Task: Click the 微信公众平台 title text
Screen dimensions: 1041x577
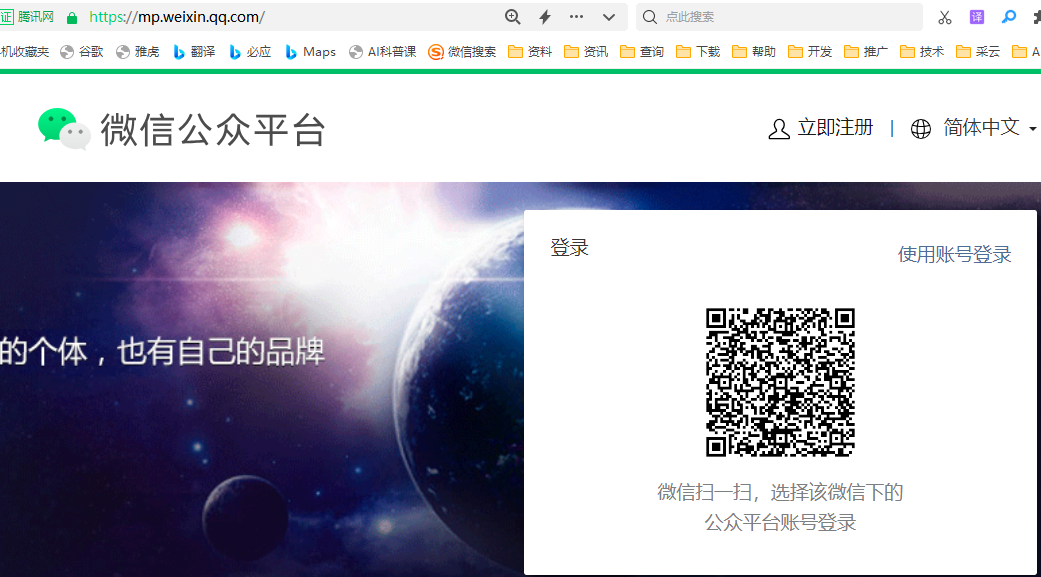Action: (x=213, y=129)
